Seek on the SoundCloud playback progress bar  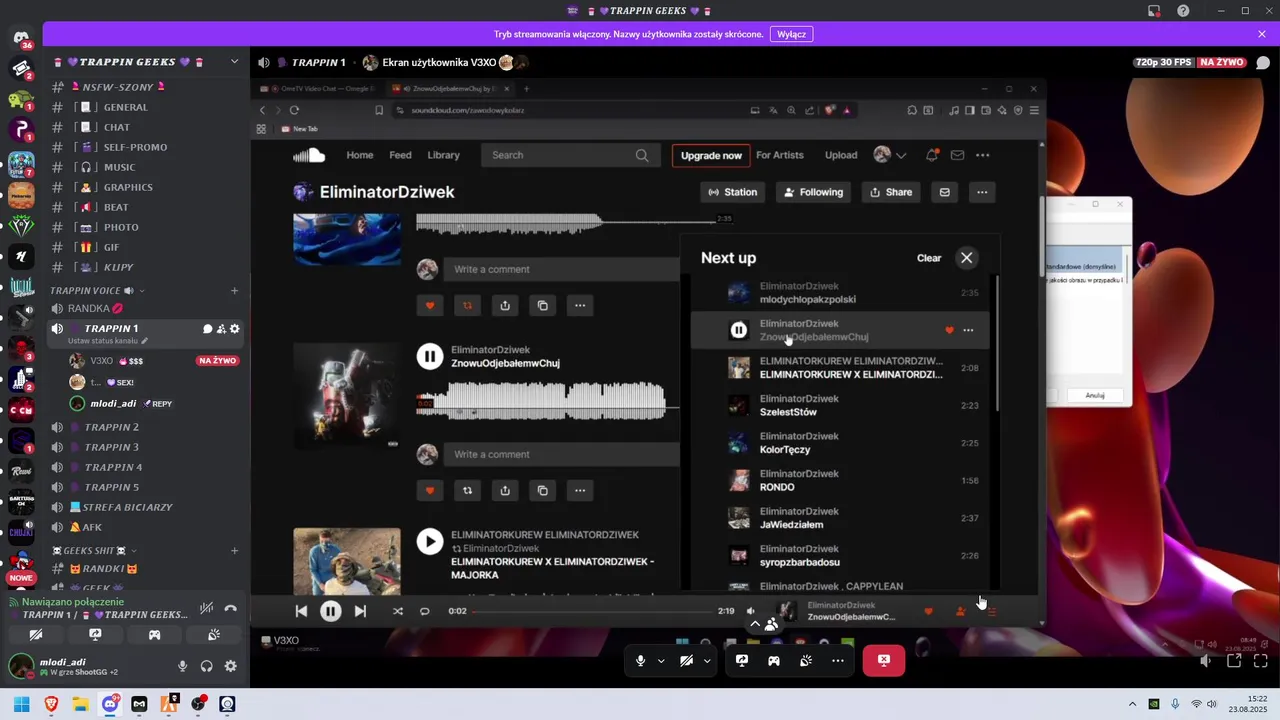point(592,611)
